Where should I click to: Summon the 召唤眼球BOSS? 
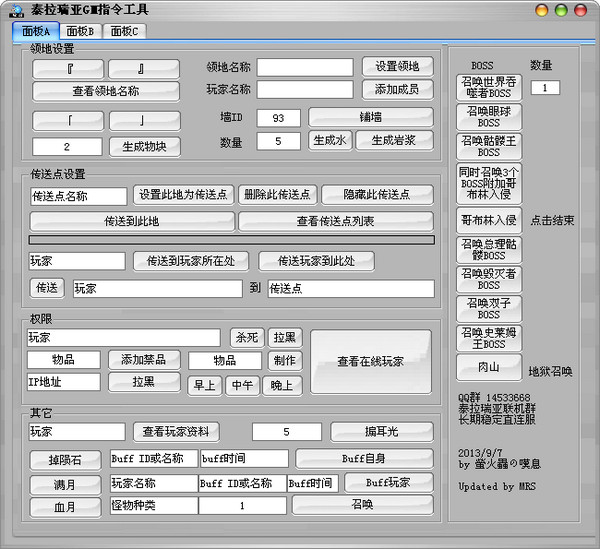click(x=488, y=117)
